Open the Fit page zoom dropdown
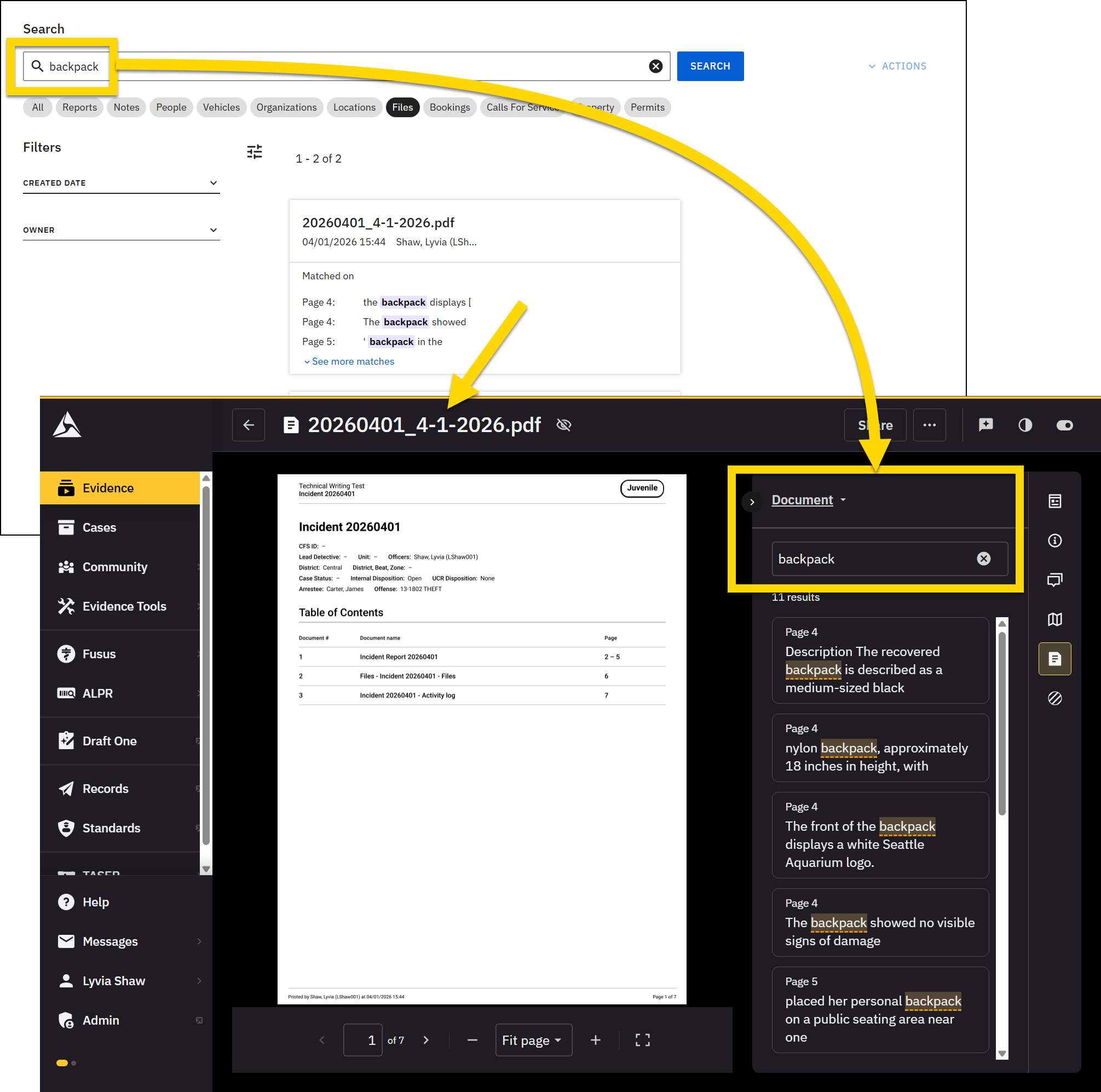The height and width of the screenshot is (1092, 1101). pos(533,1040)
